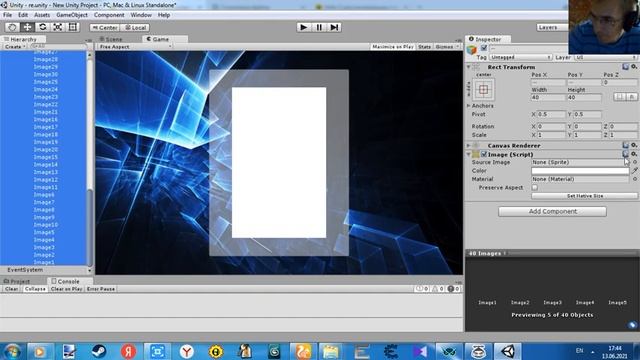Select Image10 in the Hierarchy
This screenshot has height=360, width=640.
point(46,225)
